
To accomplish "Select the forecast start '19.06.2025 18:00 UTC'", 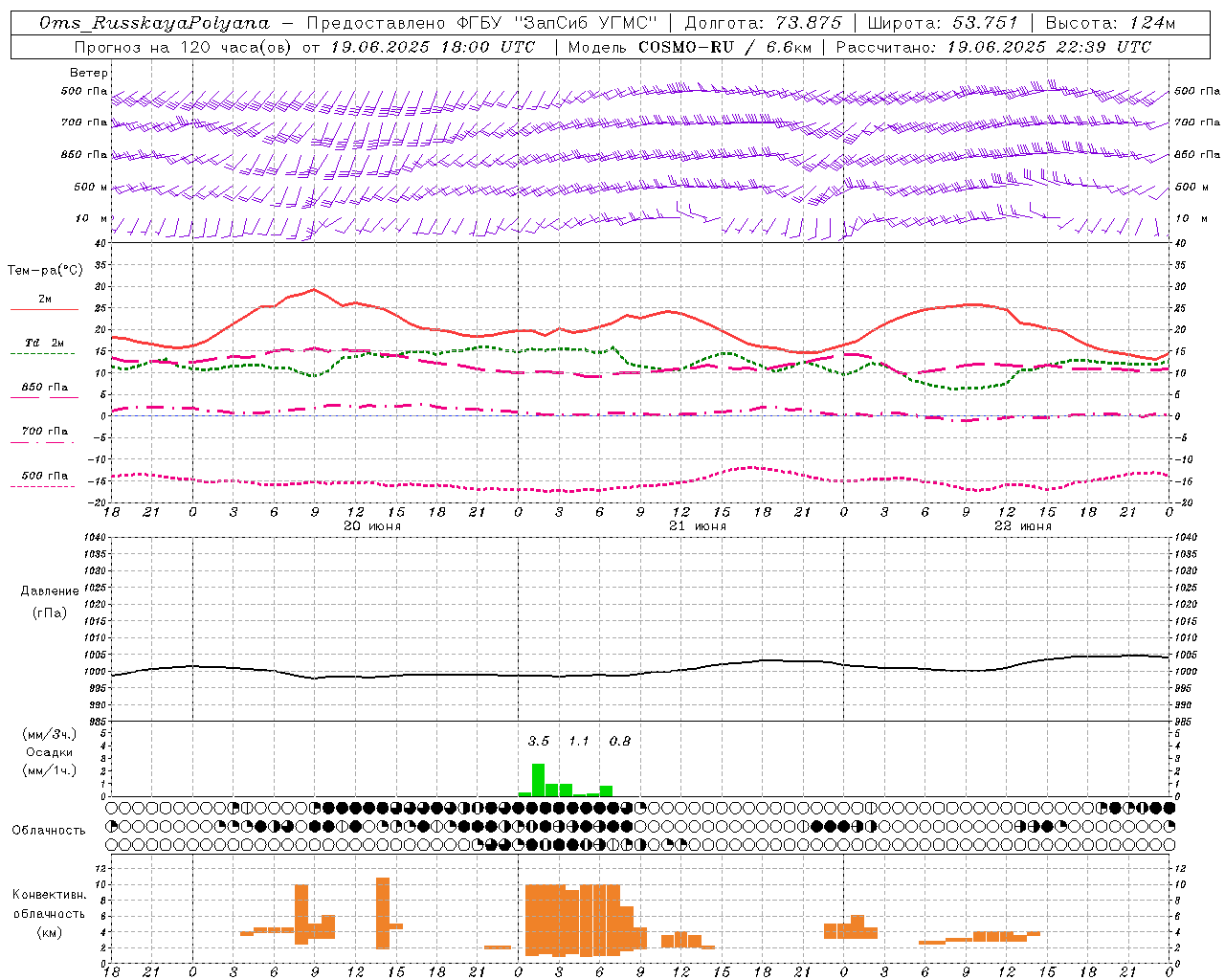I will 433,47.
